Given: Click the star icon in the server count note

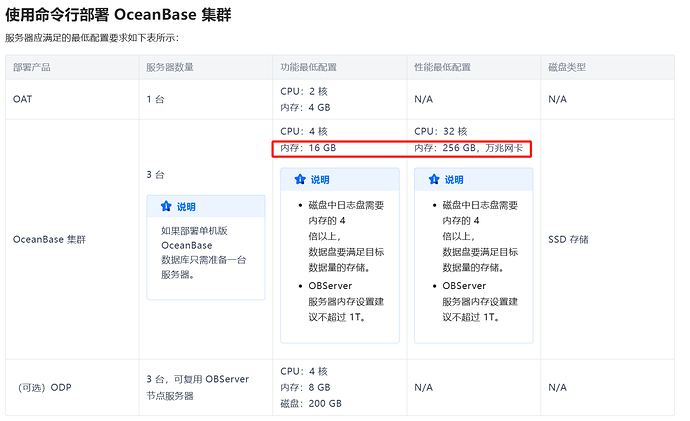Looking at the screenshot, I should (x=166, y=206).
